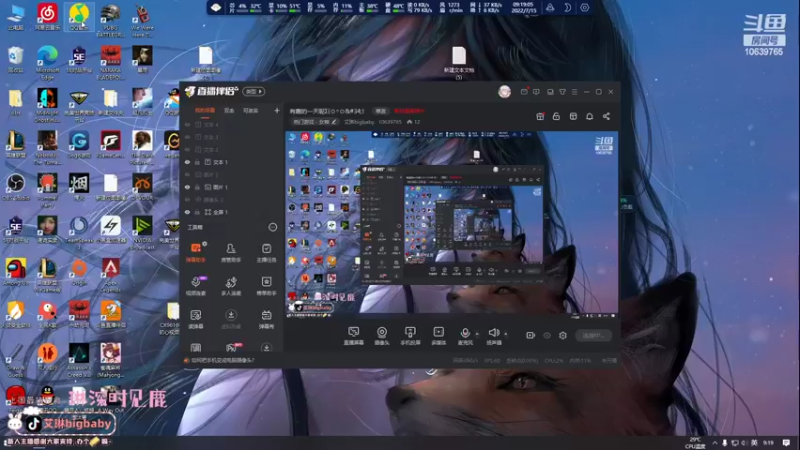800x450 pixels.
Task: Open the Apex Legends desktop icon
Action: pyautogui.click(x=111, y=276)
